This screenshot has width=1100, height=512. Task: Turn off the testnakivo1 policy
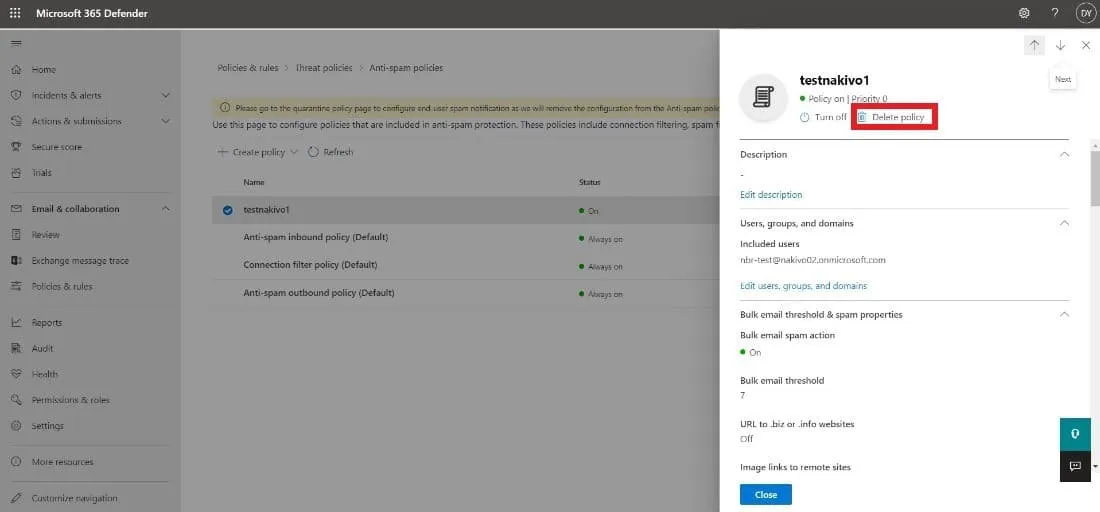pos(823,117)
